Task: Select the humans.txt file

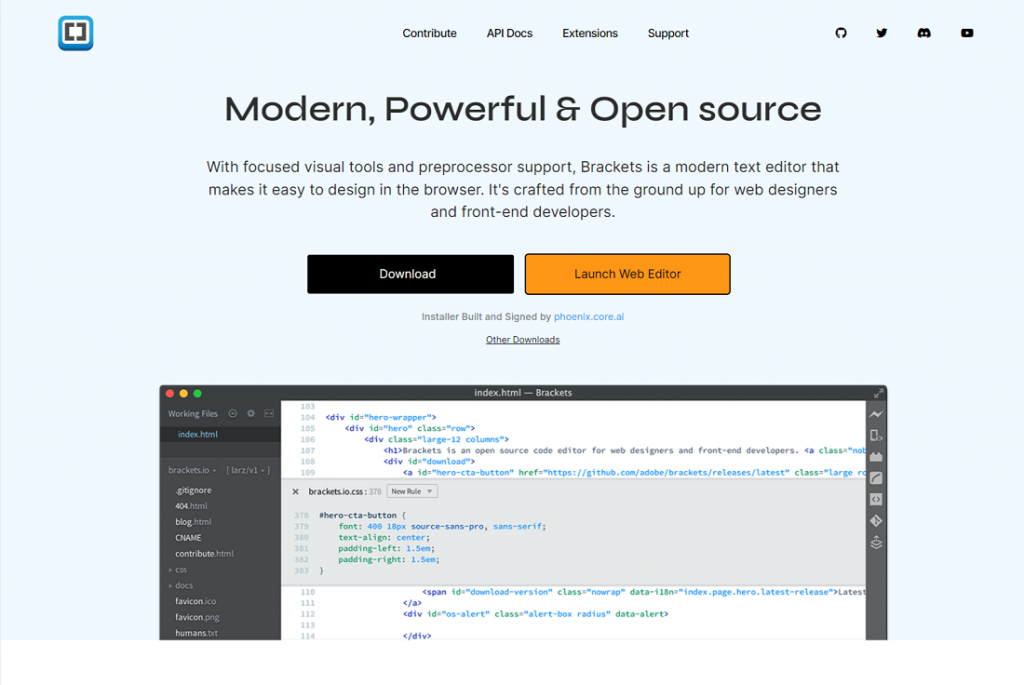Action: [196, 633]
